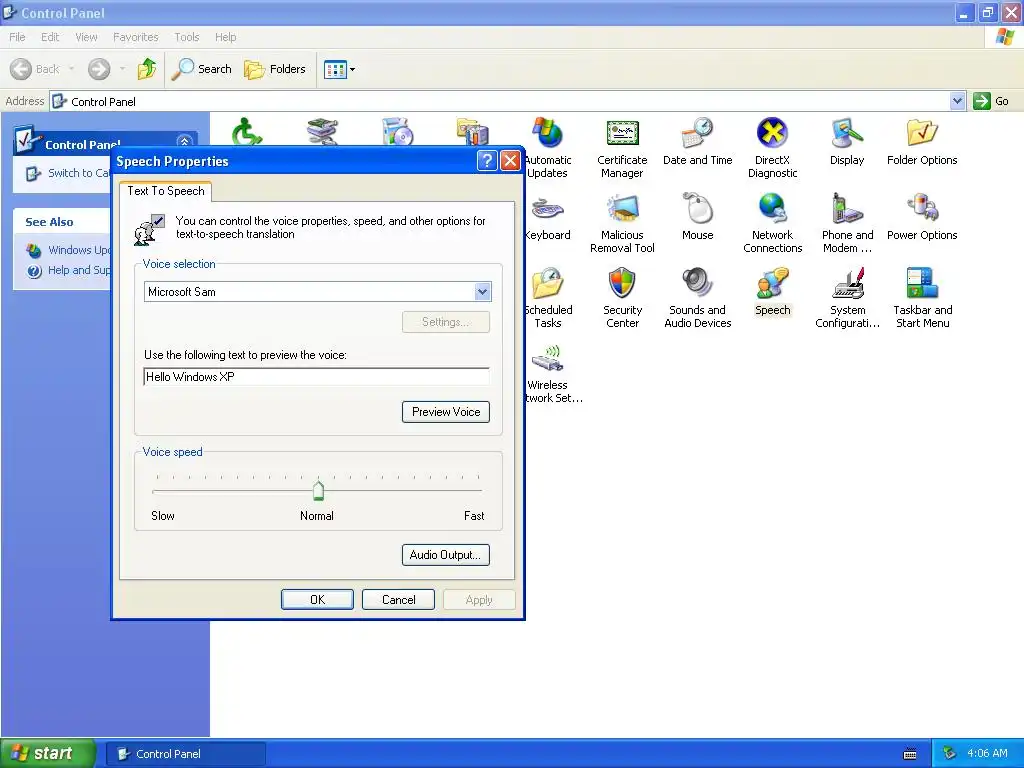1024x768 pixels.
Task: Open Forward button history dropdown arrow
Action: (x=122, y=69)
